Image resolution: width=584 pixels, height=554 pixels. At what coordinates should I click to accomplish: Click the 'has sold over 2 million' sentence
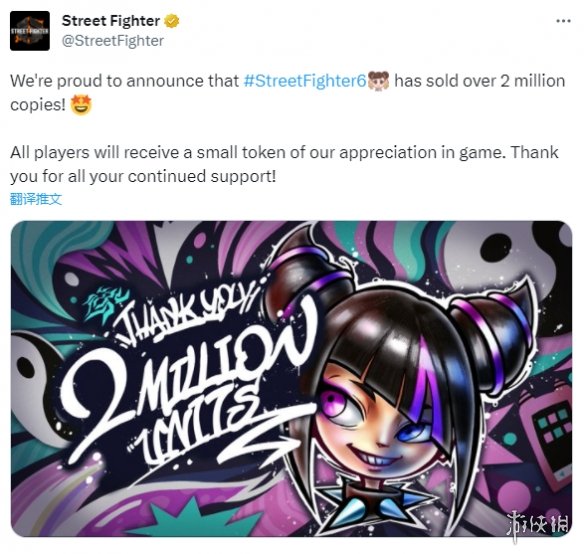click(480, 81)
